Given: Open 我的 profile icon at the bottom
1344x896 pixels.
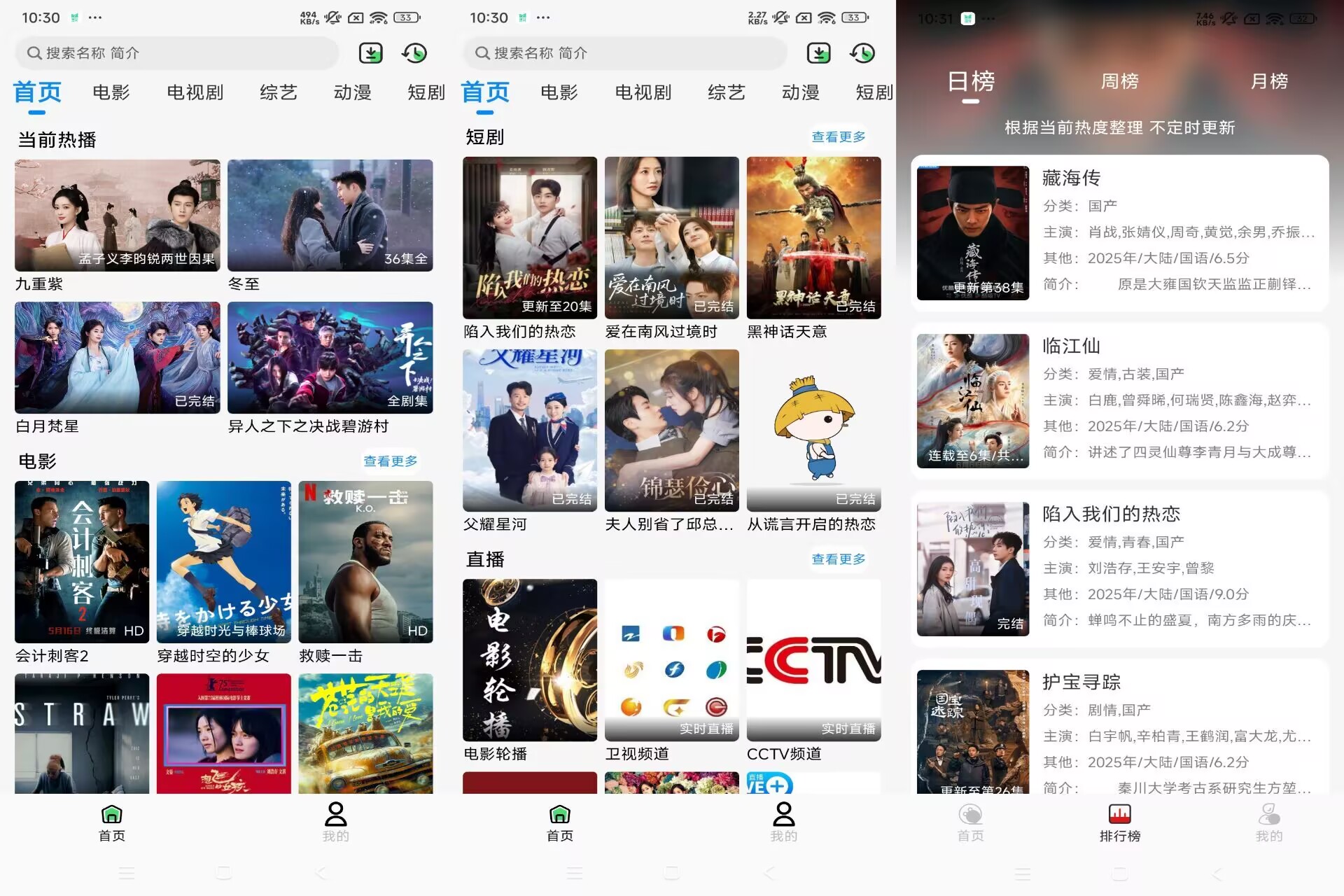Looking at the screenshot, I should 335,820.
